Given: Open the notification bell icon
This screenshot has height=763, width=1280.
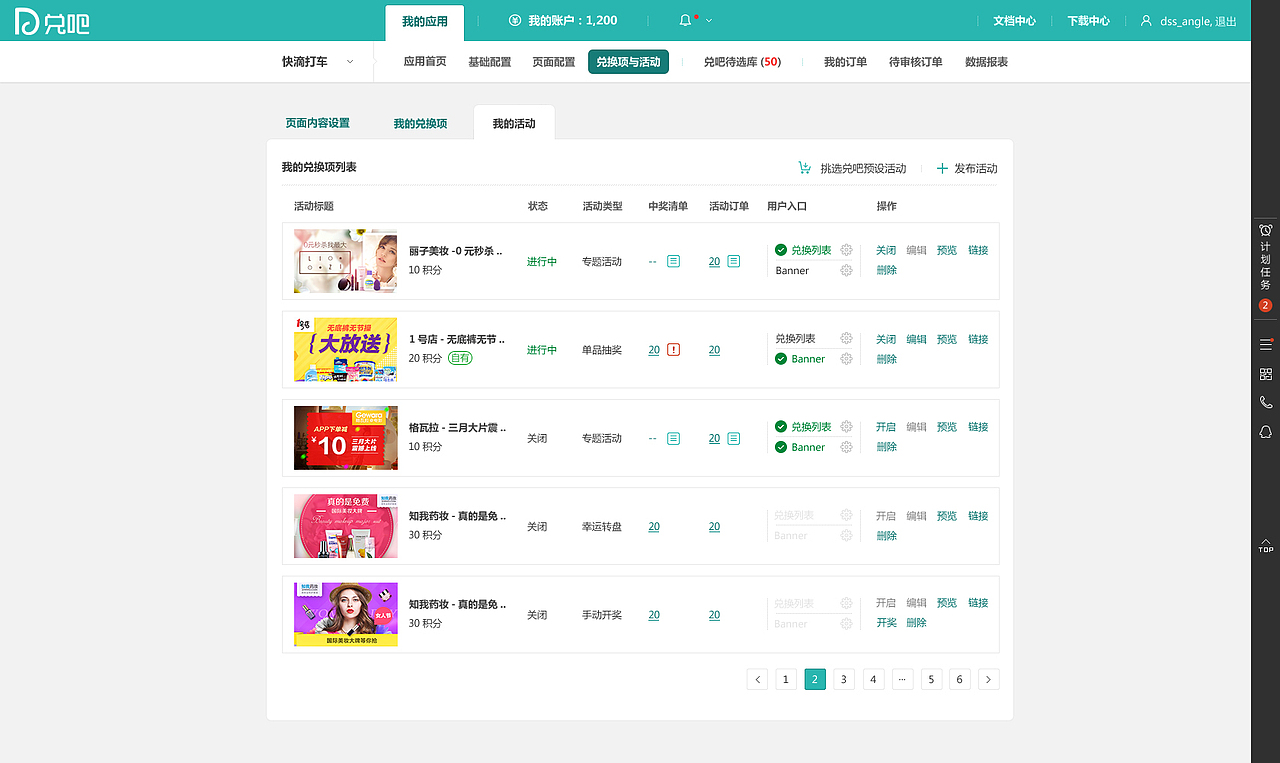Looking at the screenshot, I should point(685,20).
